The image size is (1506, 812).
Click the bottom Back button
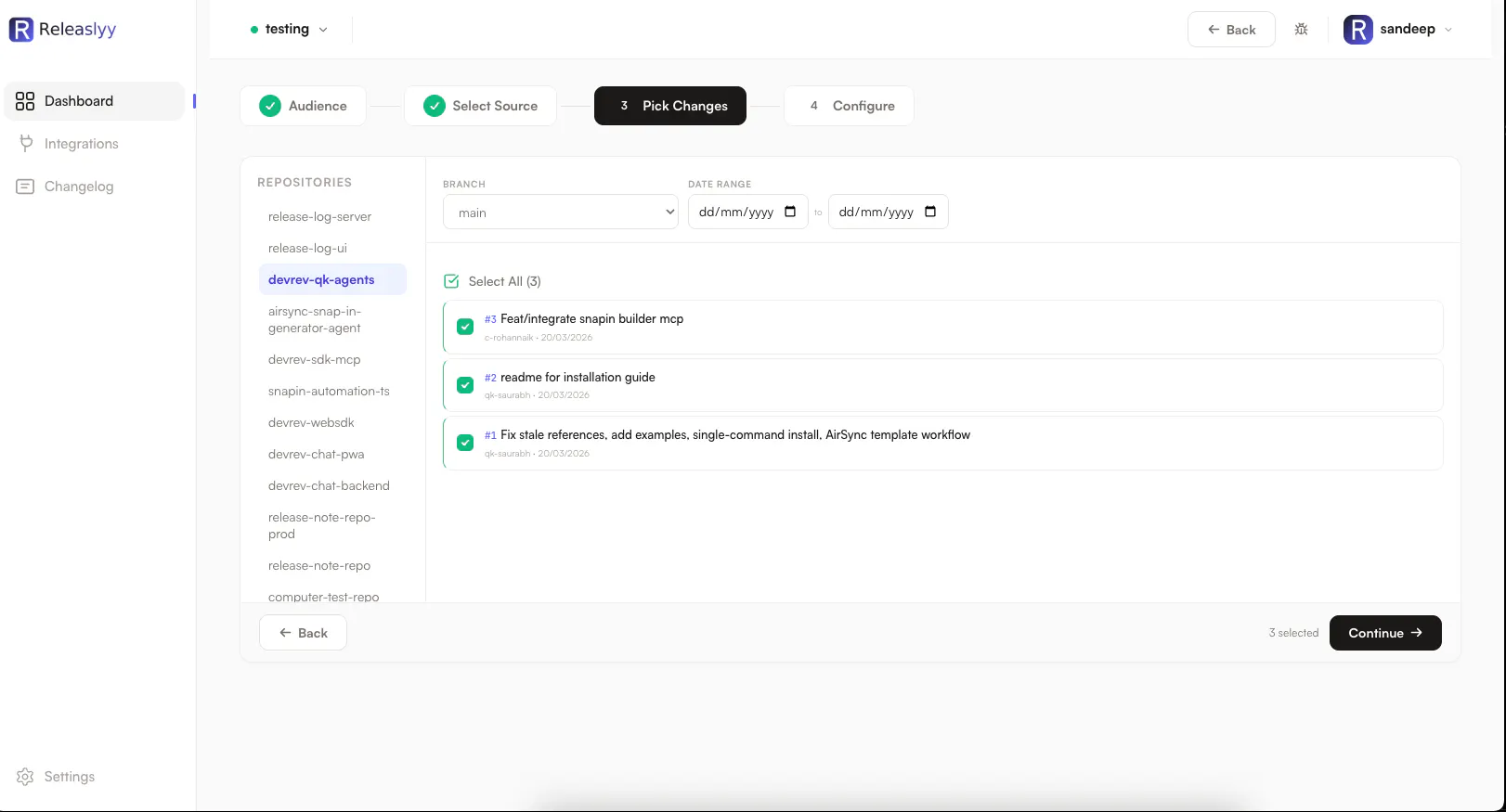(303, 633)
